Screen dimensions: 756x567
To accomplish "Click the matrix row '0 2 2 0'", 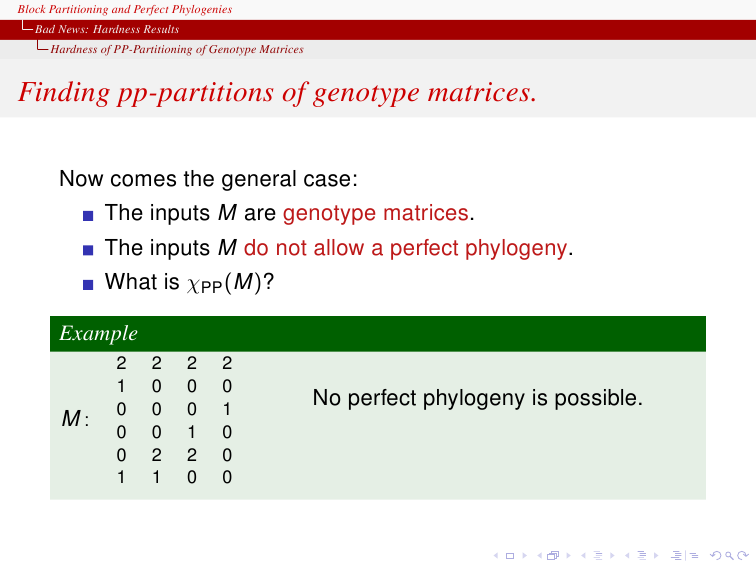I will tap(174, 455).
